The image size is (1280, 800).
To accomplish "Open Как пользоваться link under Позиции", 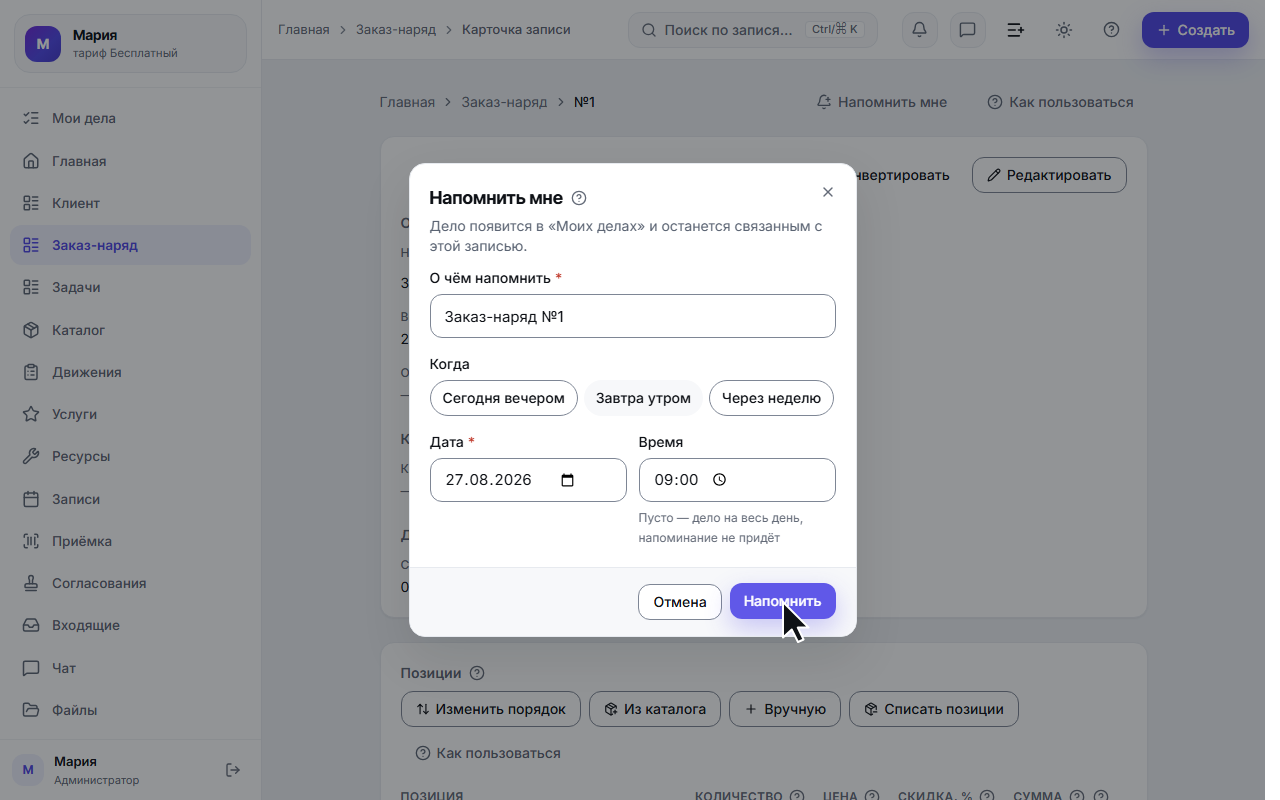I will [x=488, y=753].
